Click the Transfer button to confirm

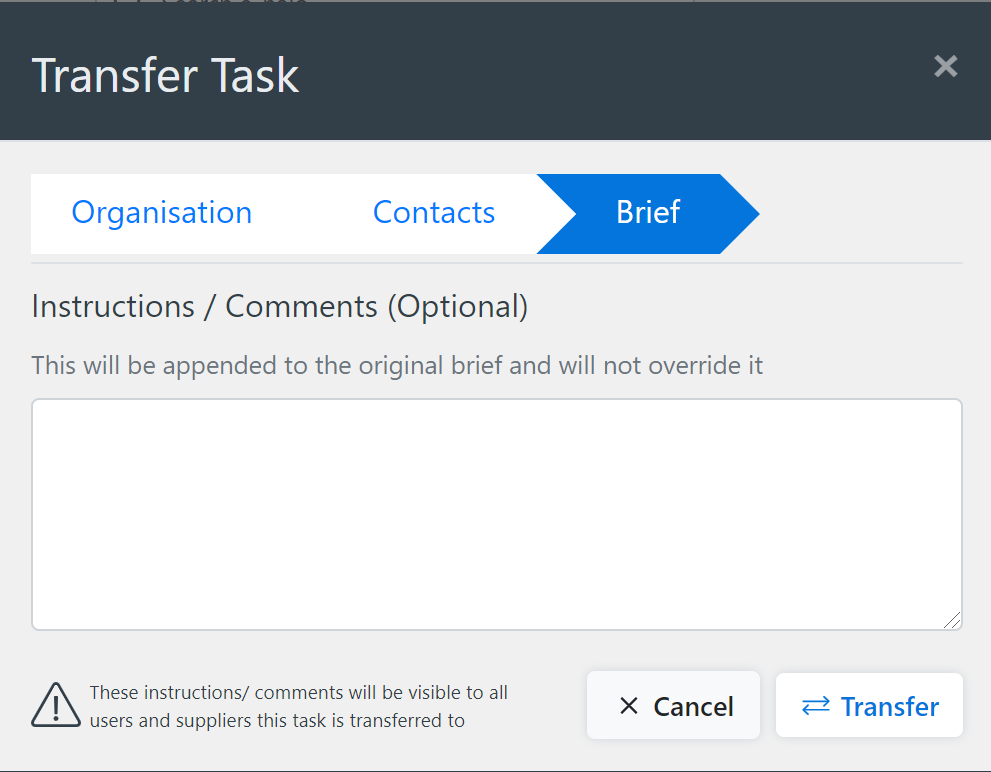[x=868, y=705]
